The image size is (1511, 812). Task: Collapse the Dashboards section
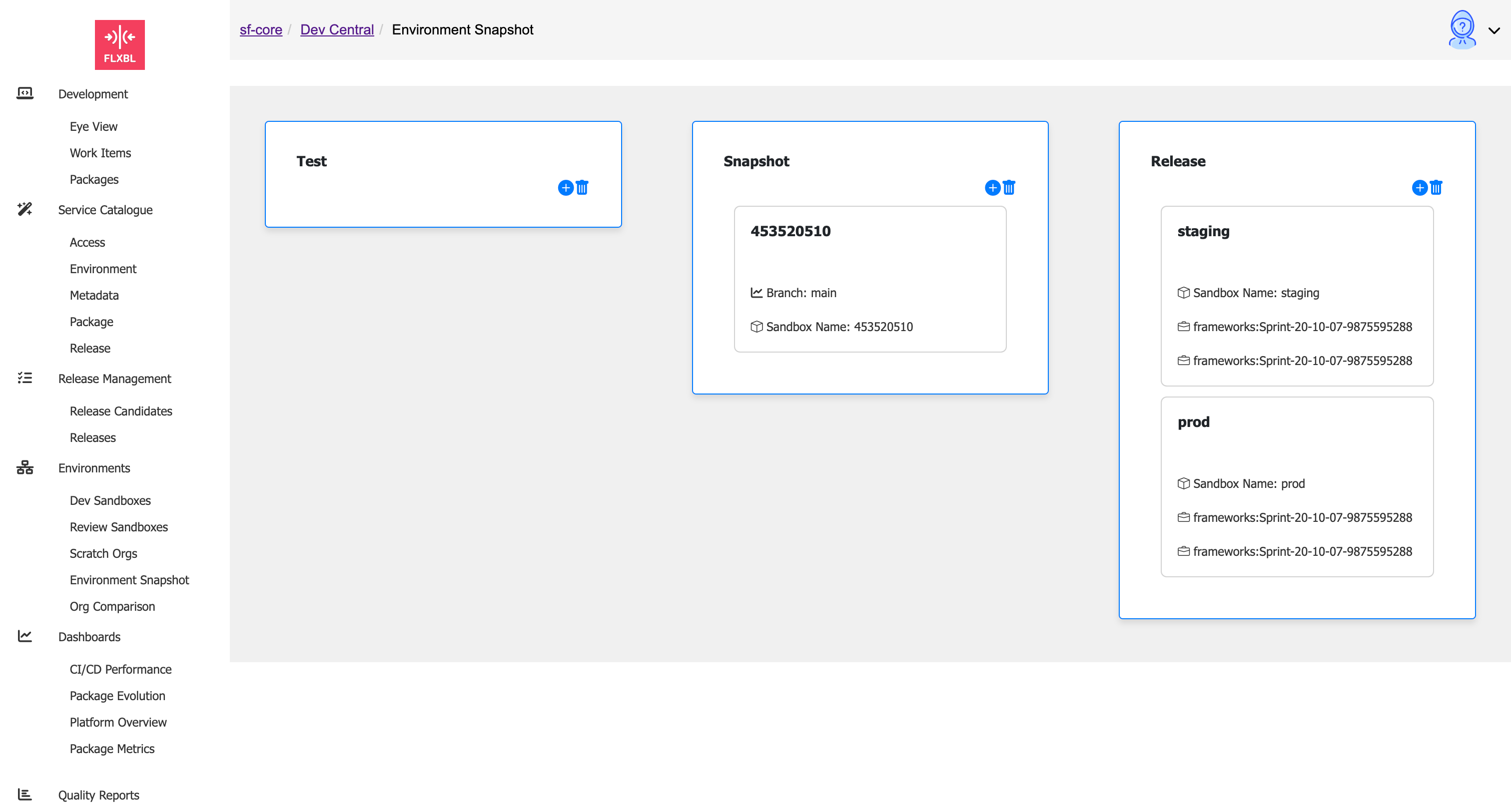(x=89, y=636)
